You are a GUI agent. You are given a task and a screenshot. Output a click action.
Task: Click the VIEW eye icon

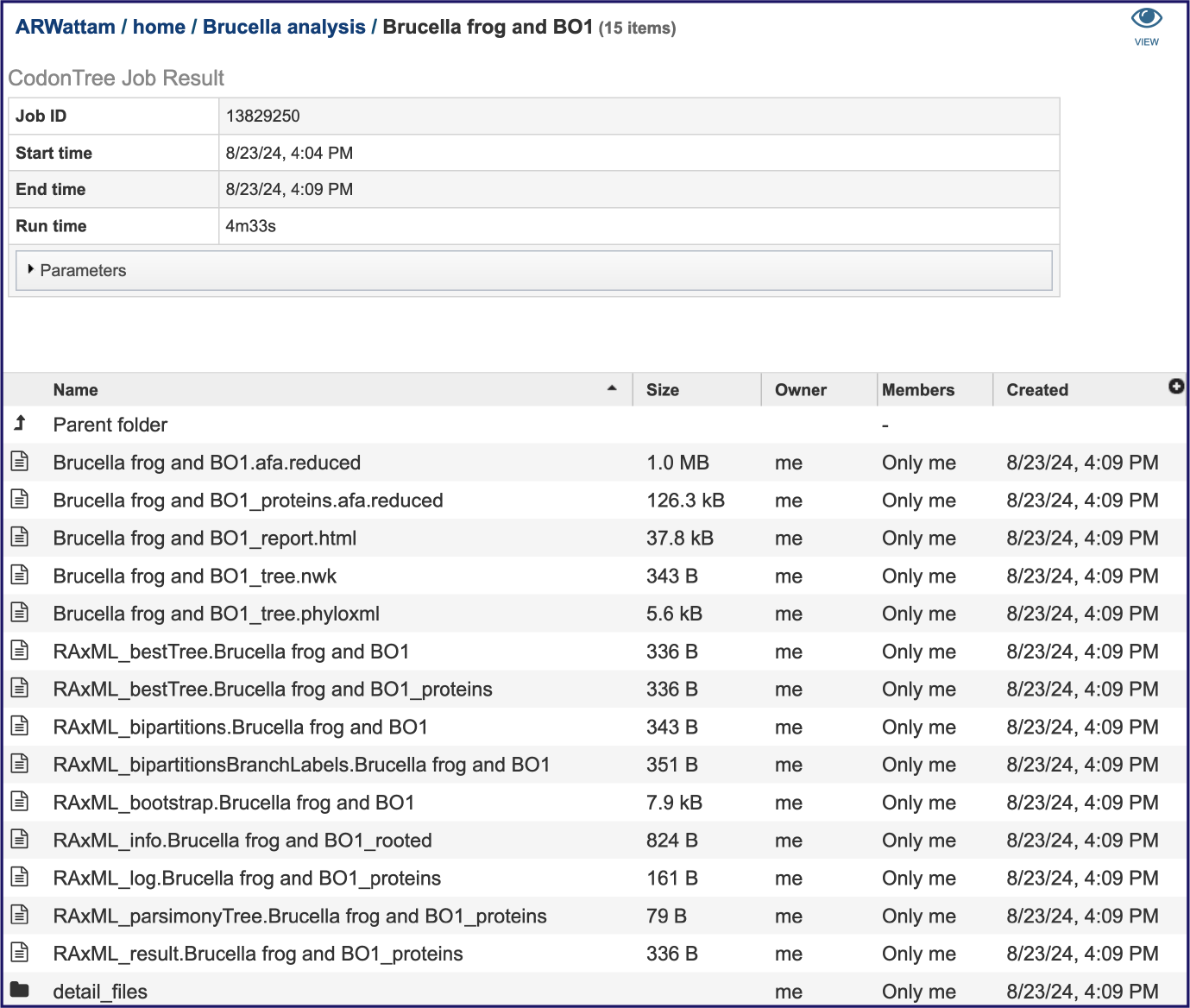pos(1146,19)
